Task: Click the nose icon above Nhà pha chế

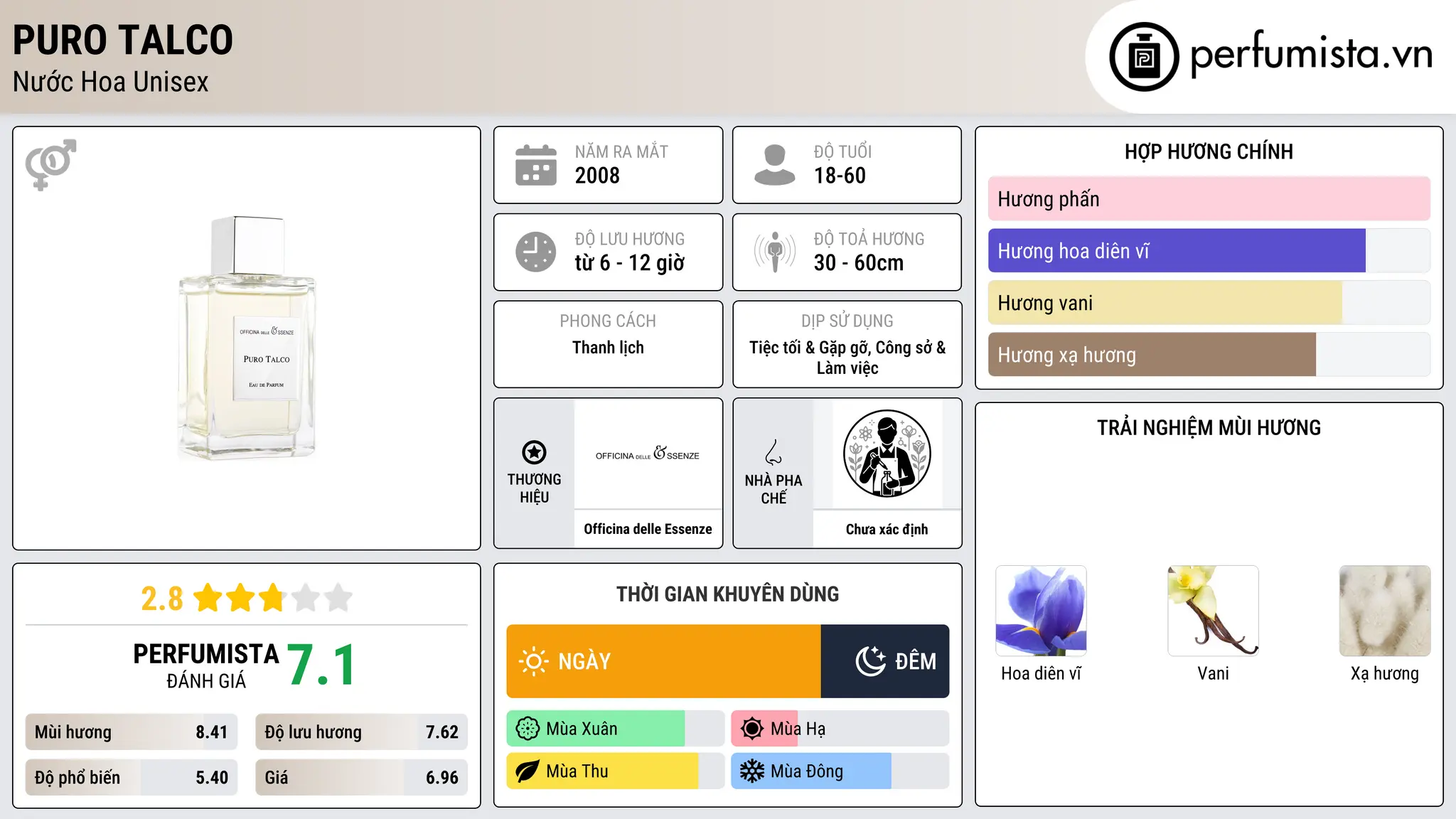Action: point(773,451)
